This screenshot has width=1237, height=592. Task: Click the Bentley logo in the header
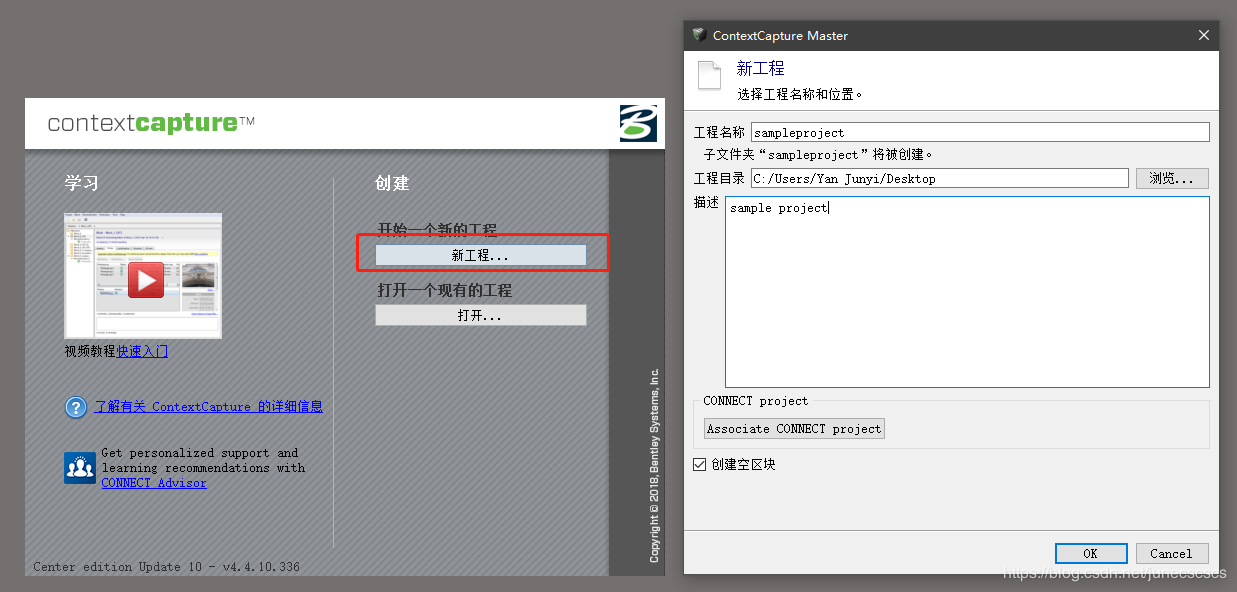coord(639,124)
